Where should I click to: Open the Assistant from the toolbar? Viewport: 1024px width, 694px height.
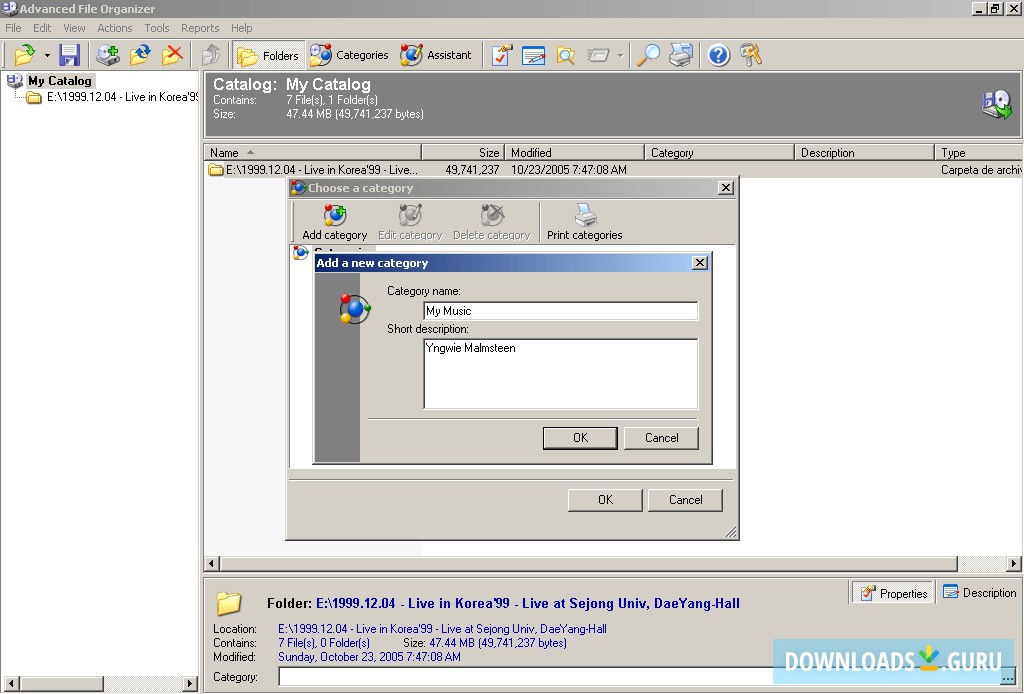click(x=436, y=55)
